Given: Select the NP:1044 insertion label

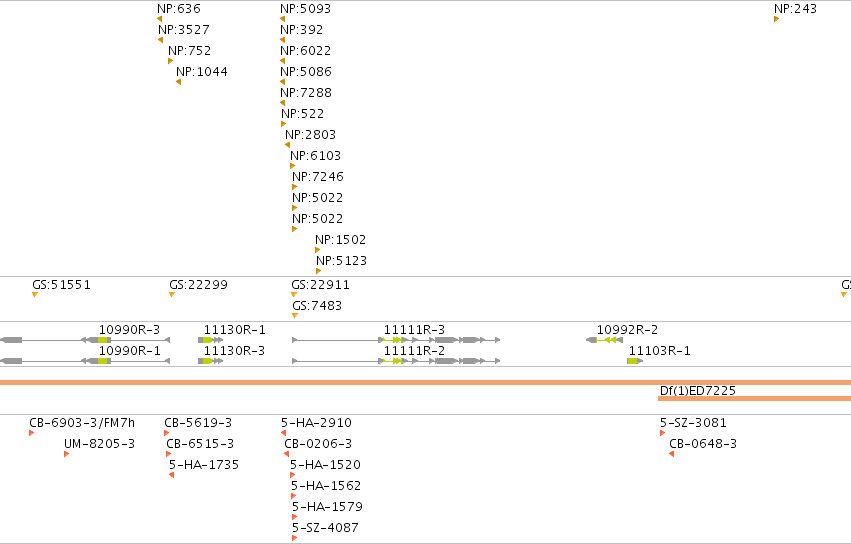Looking at the screenshot, I should pyautogui.click(x=201, y=72).
